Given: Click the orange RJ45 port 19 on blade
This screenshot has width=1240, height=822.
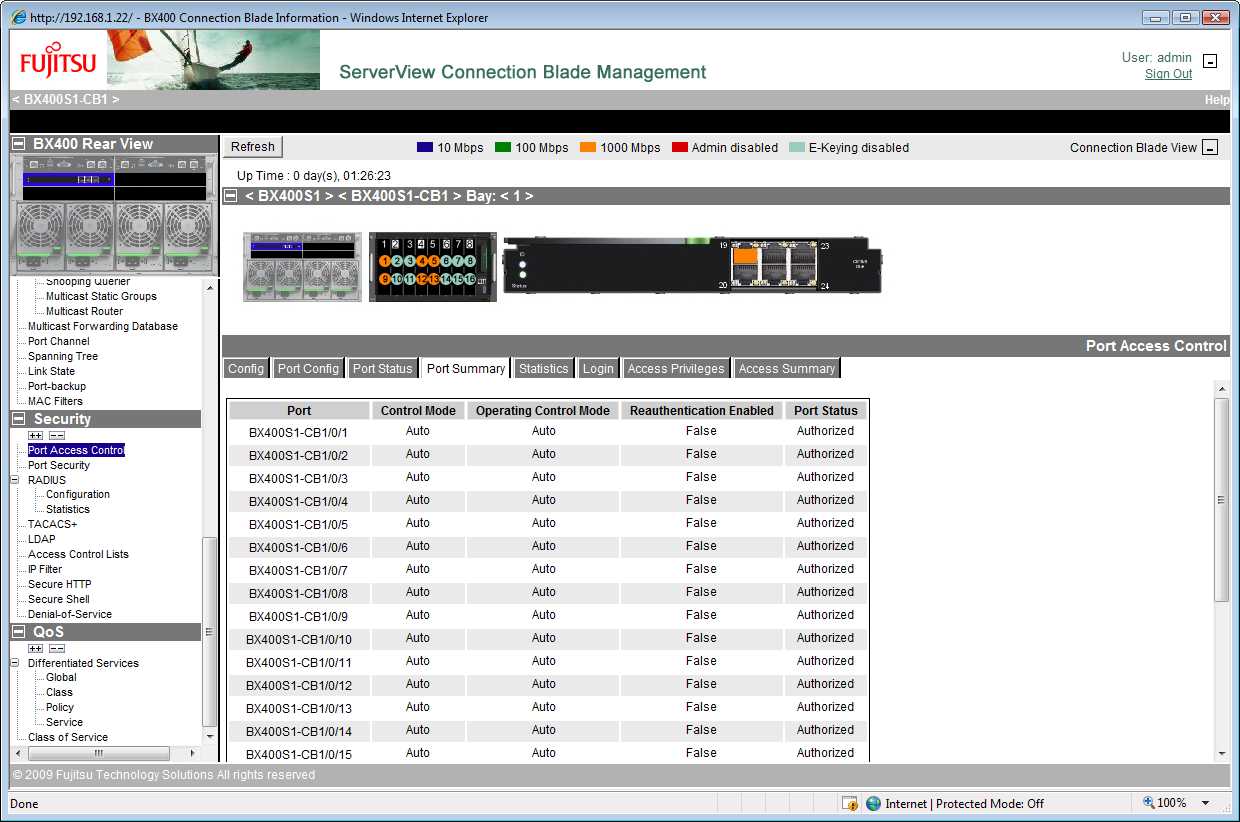Looking at the screenshot, I should [745, 255].
